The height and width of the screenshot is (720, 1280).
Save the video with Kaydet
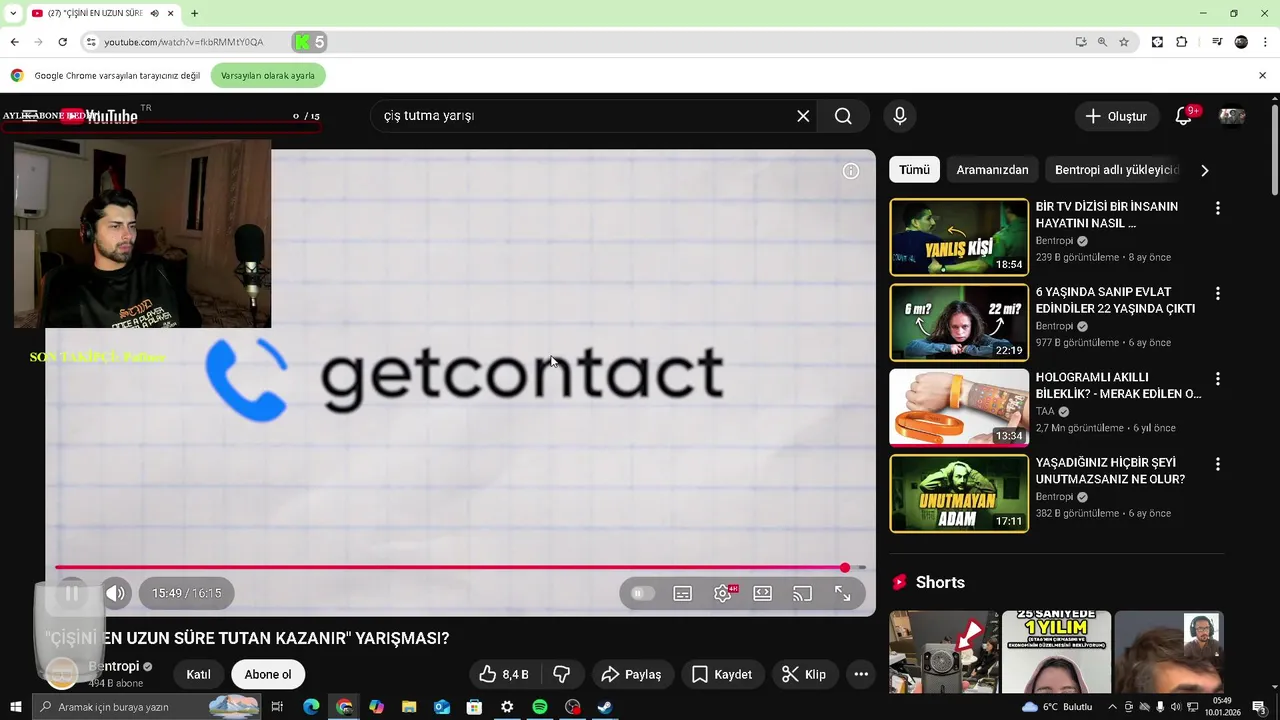pos(722,674)
